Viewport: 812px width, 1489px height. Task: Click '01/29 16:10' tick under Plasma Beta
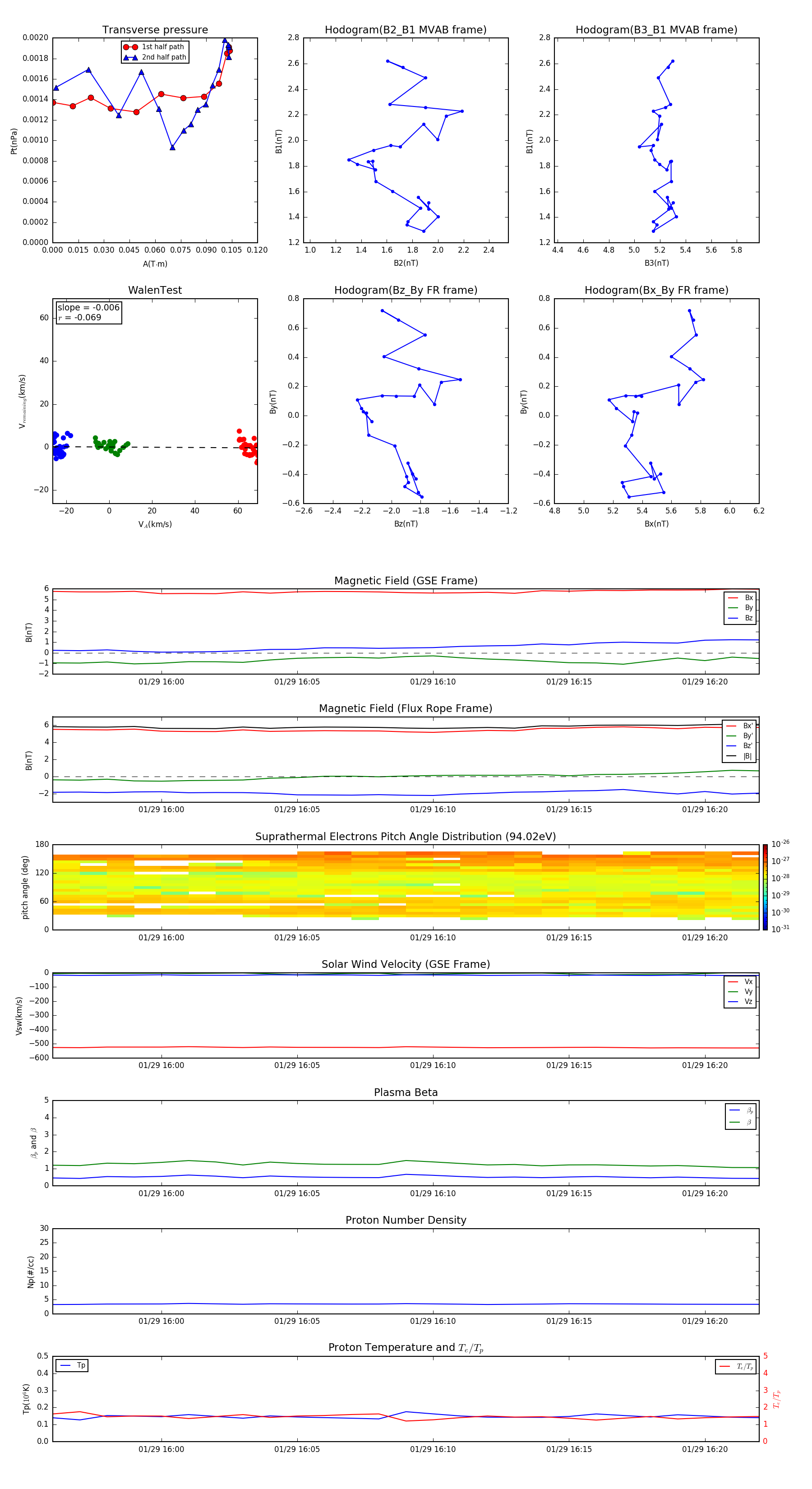click(433, 1193)
